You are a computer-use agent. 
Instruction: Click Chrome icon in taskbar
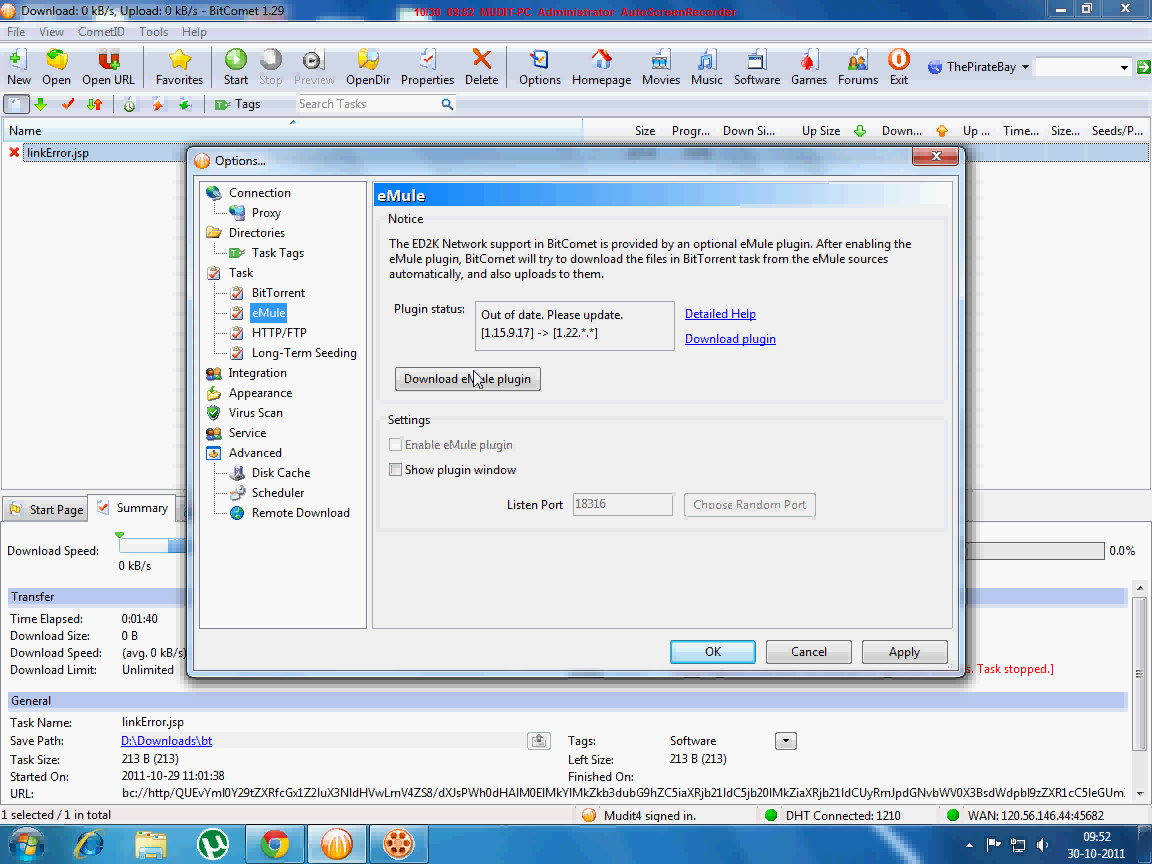[x=275, y=844]
